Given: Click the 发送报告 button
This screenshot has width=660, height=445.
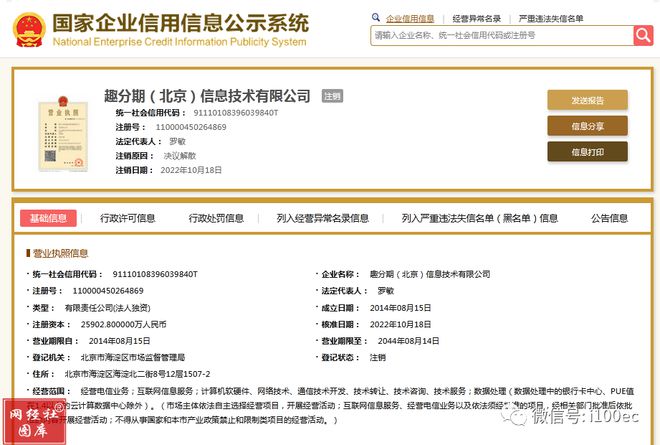Looking at the screenshot, I should 587,100.
